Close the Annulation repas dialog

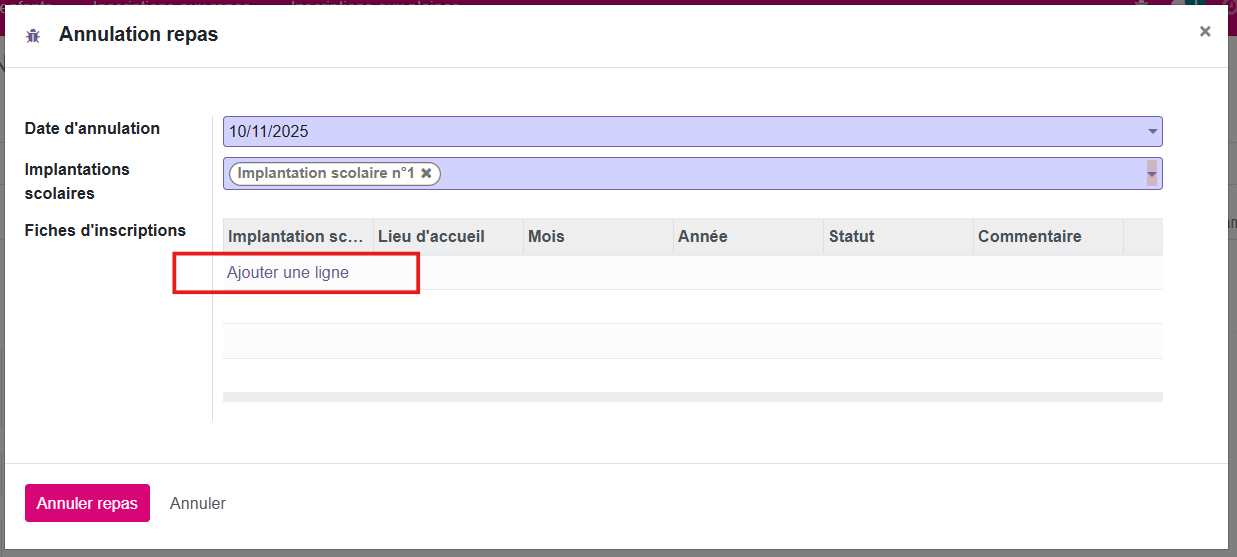1205,31
